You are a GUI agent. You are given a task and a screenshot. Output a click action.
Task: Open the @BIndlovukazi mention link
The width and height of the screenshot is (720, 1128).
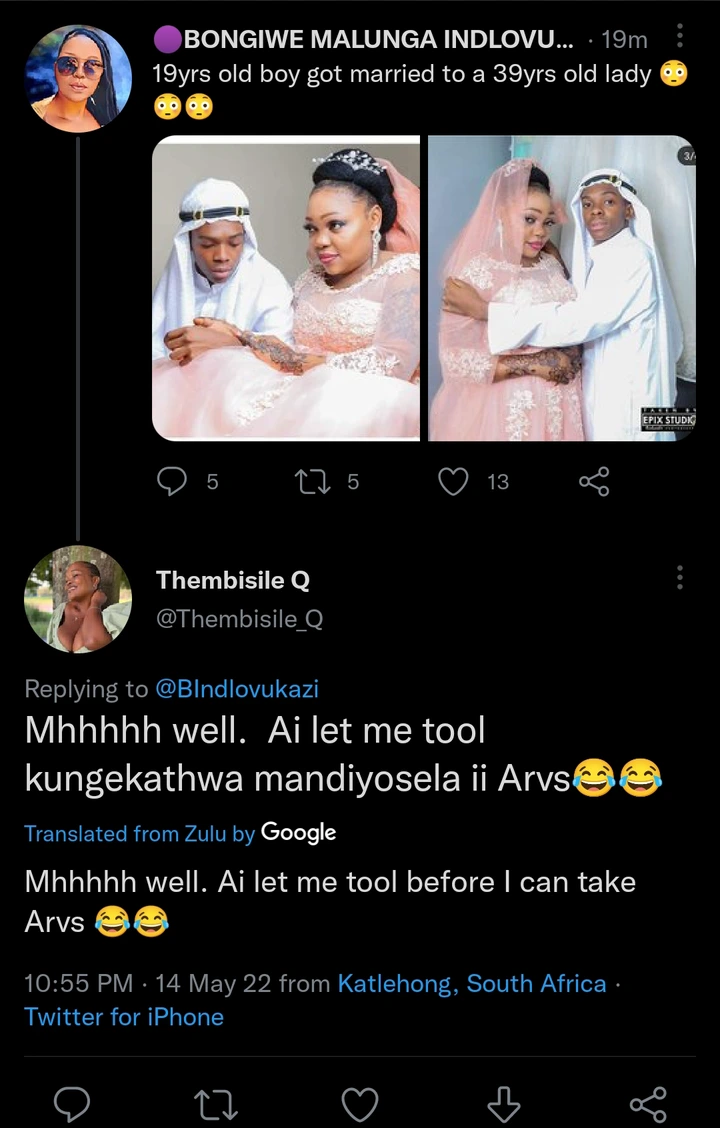(236, 688)
